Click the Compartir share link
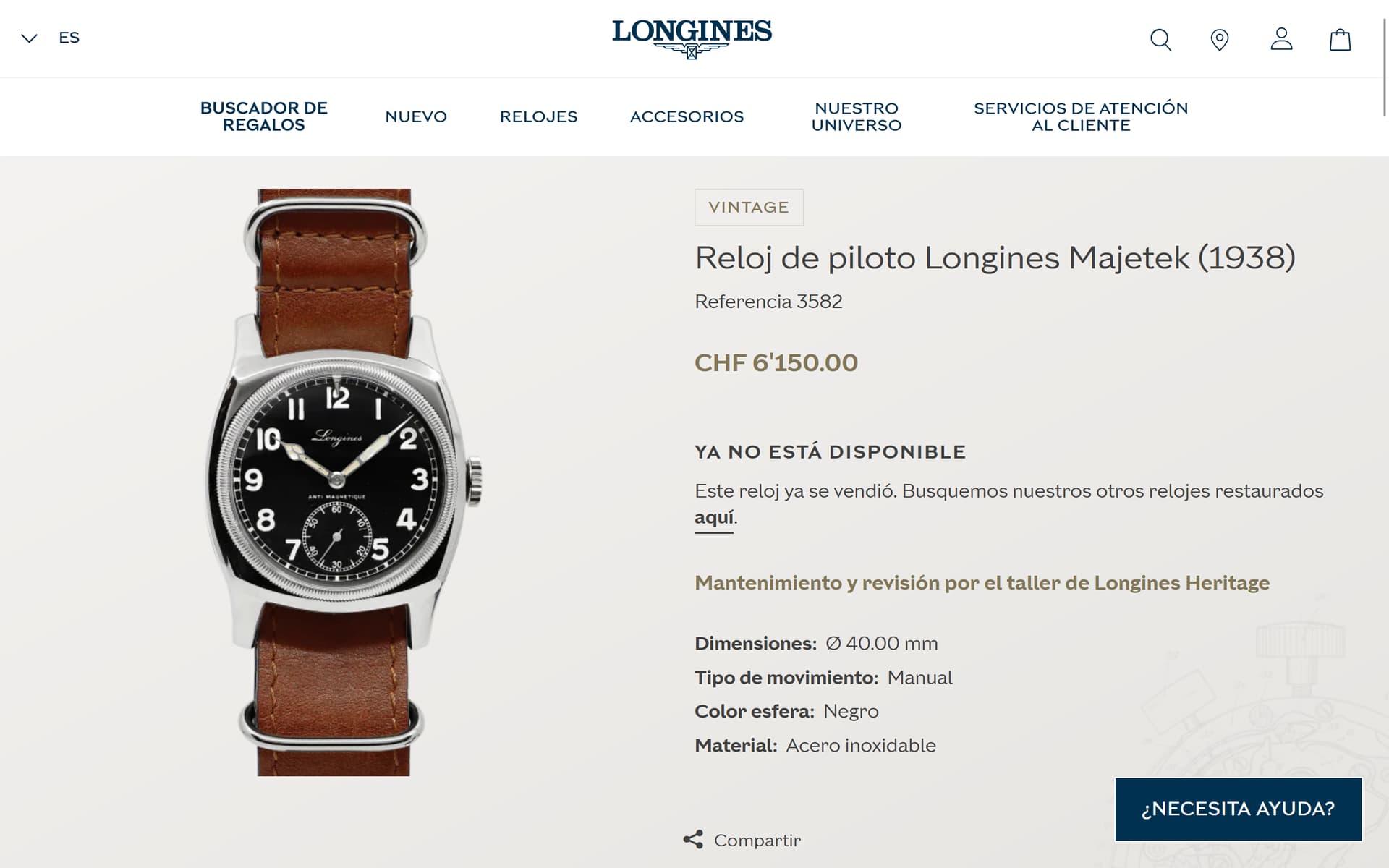Image resolution: width=1389 pixels, height=868 pixels. pyautogui.click(x=757, y=841)
